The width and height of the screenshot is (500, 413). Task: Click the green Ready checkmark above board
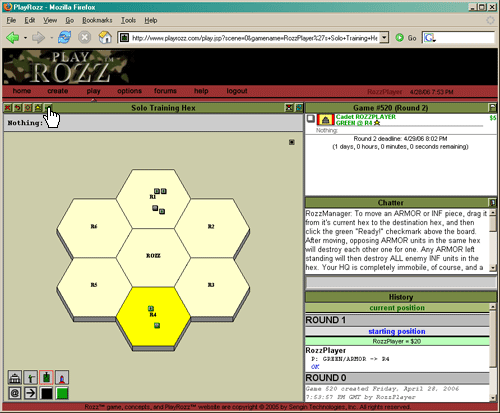(48, 108)
